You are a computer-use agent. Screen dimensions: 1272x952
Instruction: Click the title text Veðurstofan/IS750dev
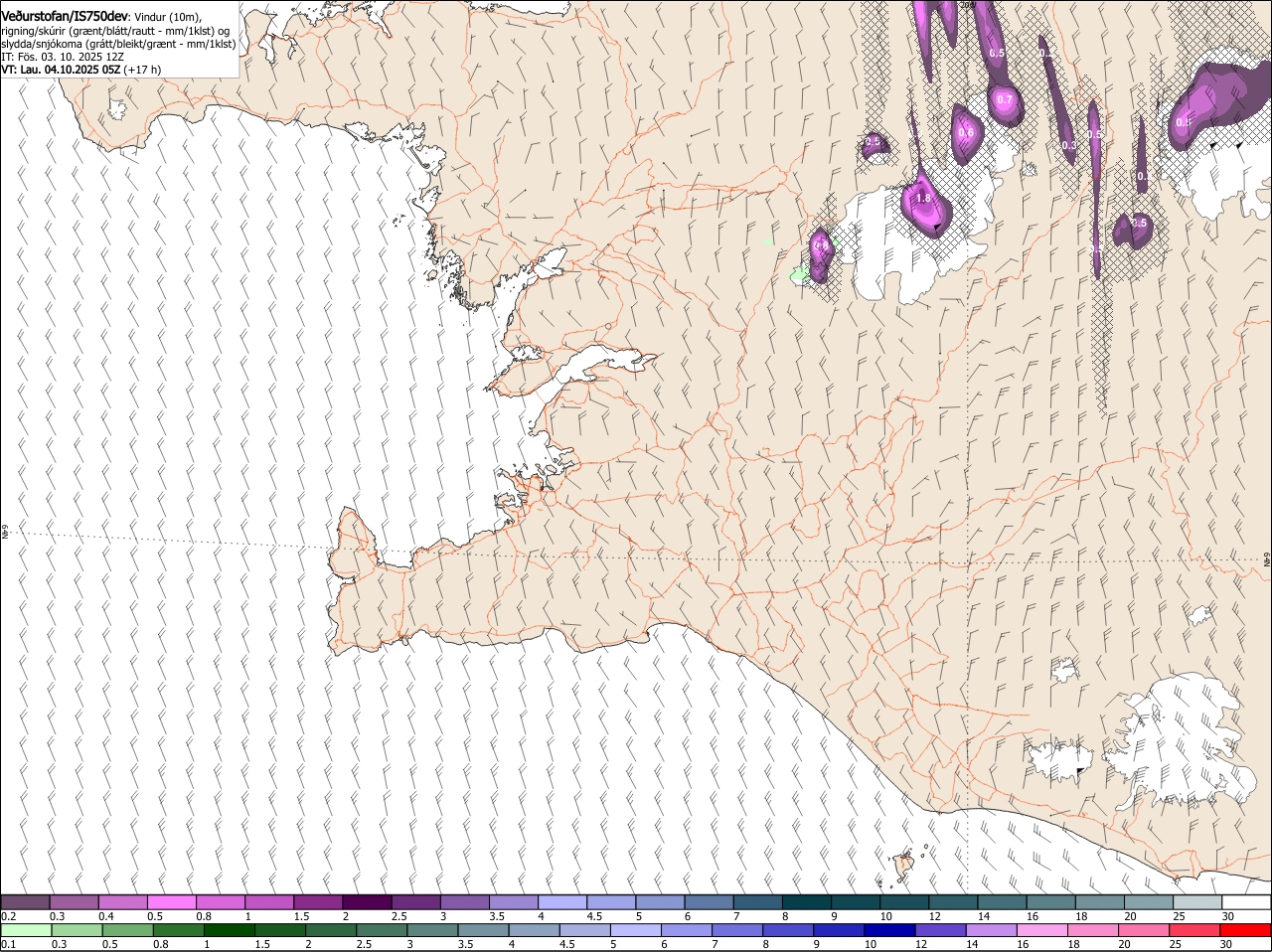click(x=65, y=17)
